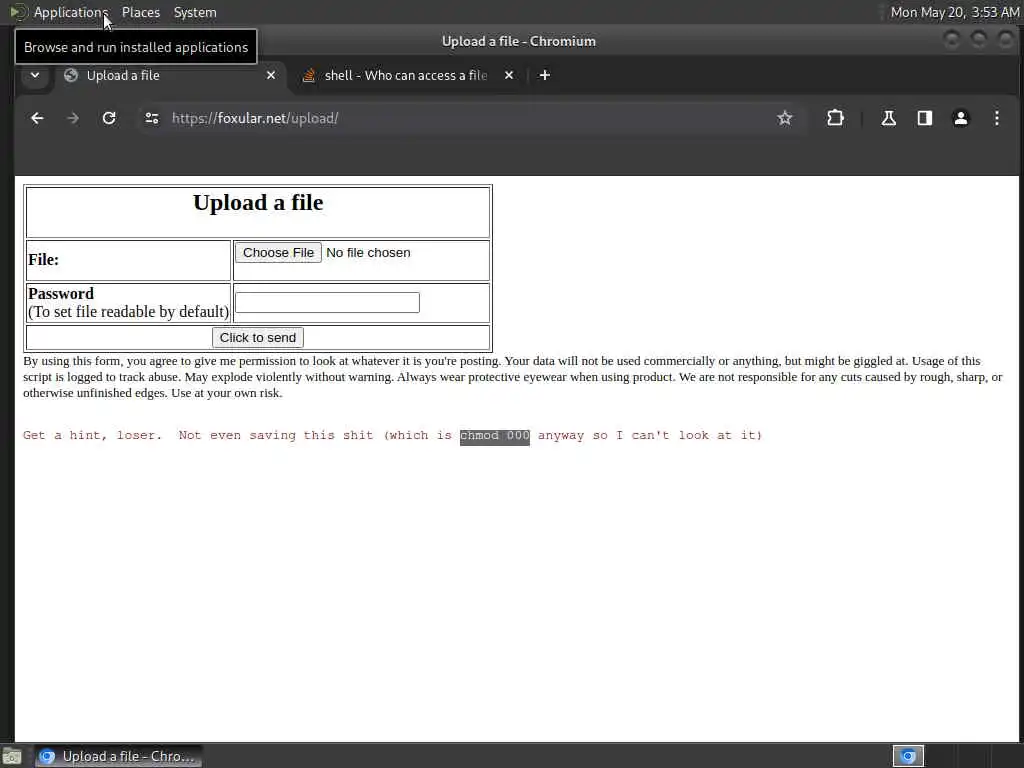Bookmark this page with the star
This screenshot has height=768, width=1024.
(x=784, y=118)
